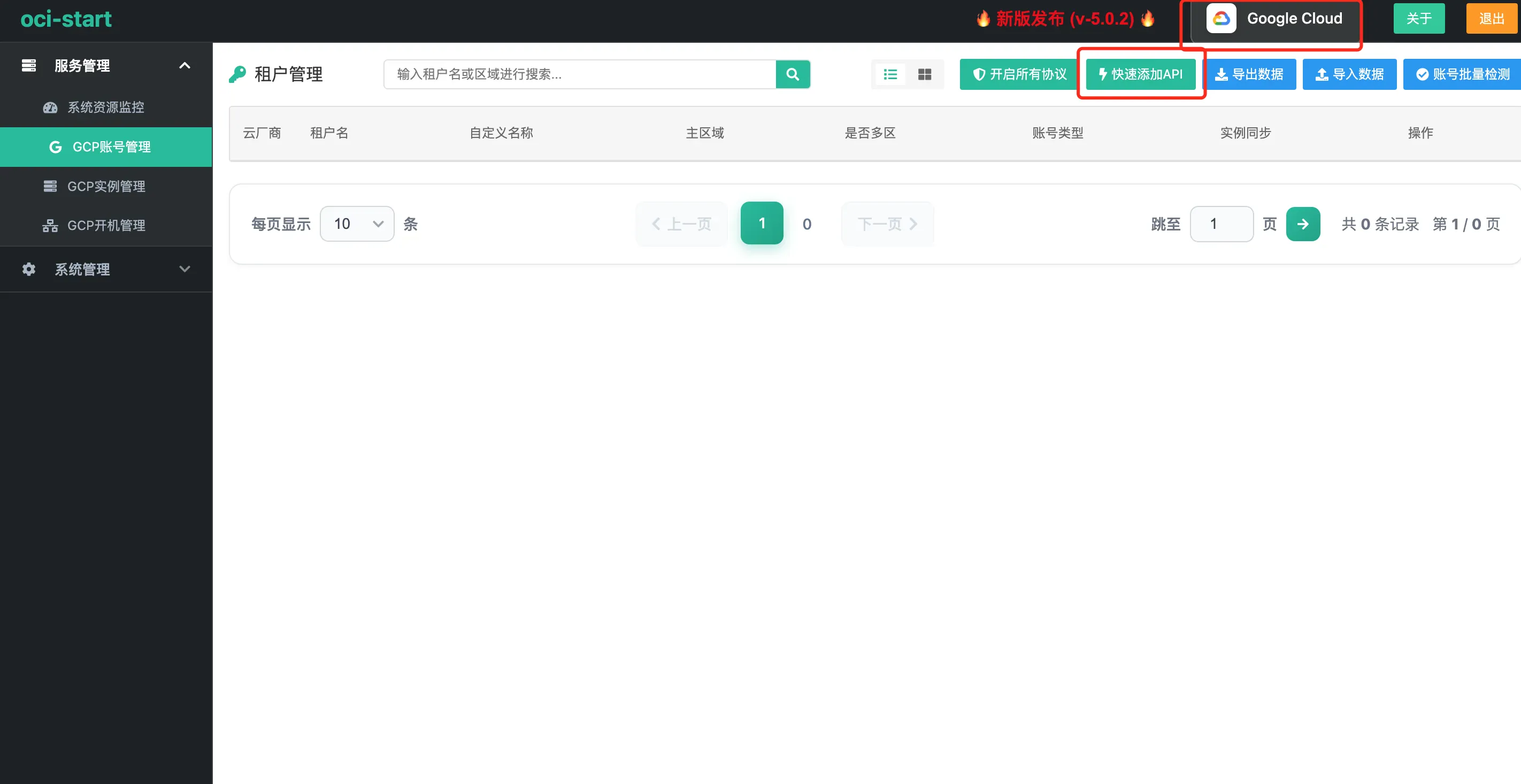Switch to grid view layout
Screen dimensions: 1521x784
point(925,74)
